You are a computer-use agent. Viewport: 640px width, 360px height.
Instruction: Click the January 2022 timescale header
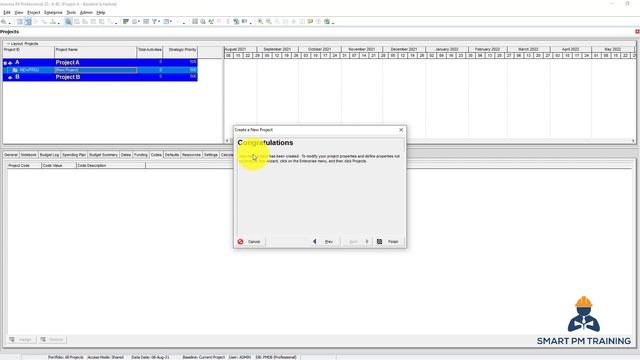(x=447, y=49)
